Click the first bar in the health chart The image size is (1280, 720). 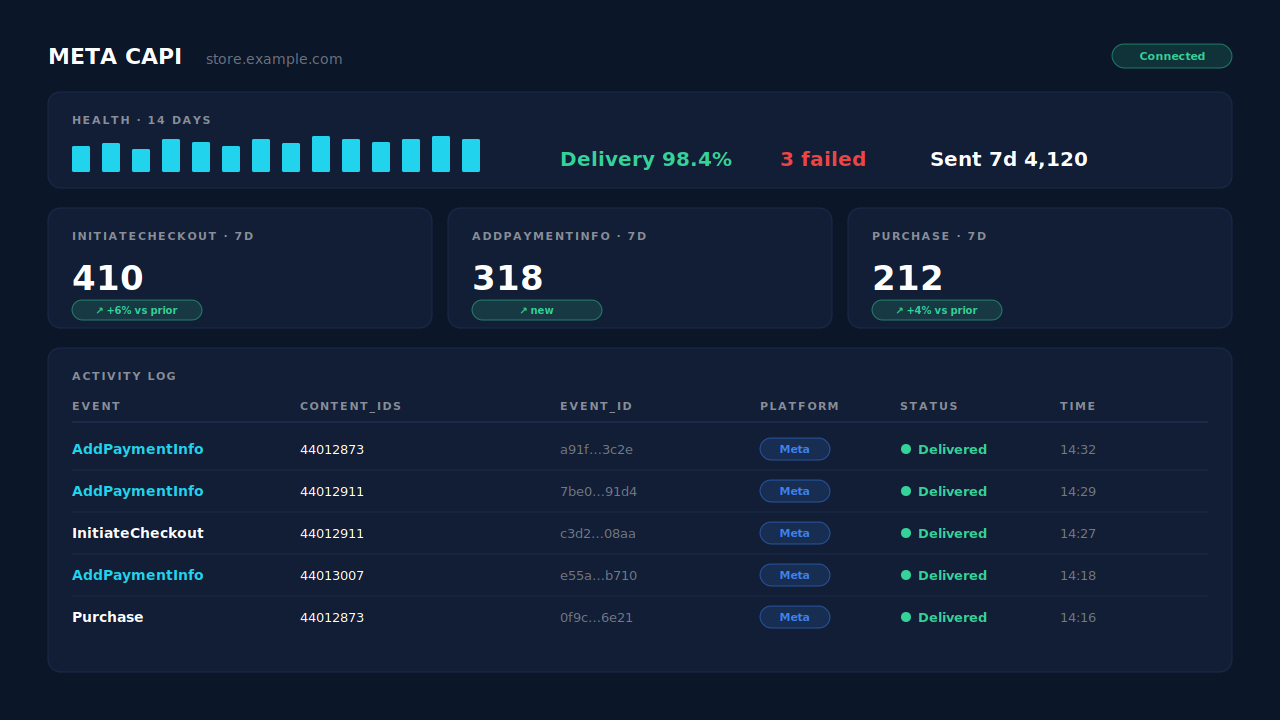[81, 159]
